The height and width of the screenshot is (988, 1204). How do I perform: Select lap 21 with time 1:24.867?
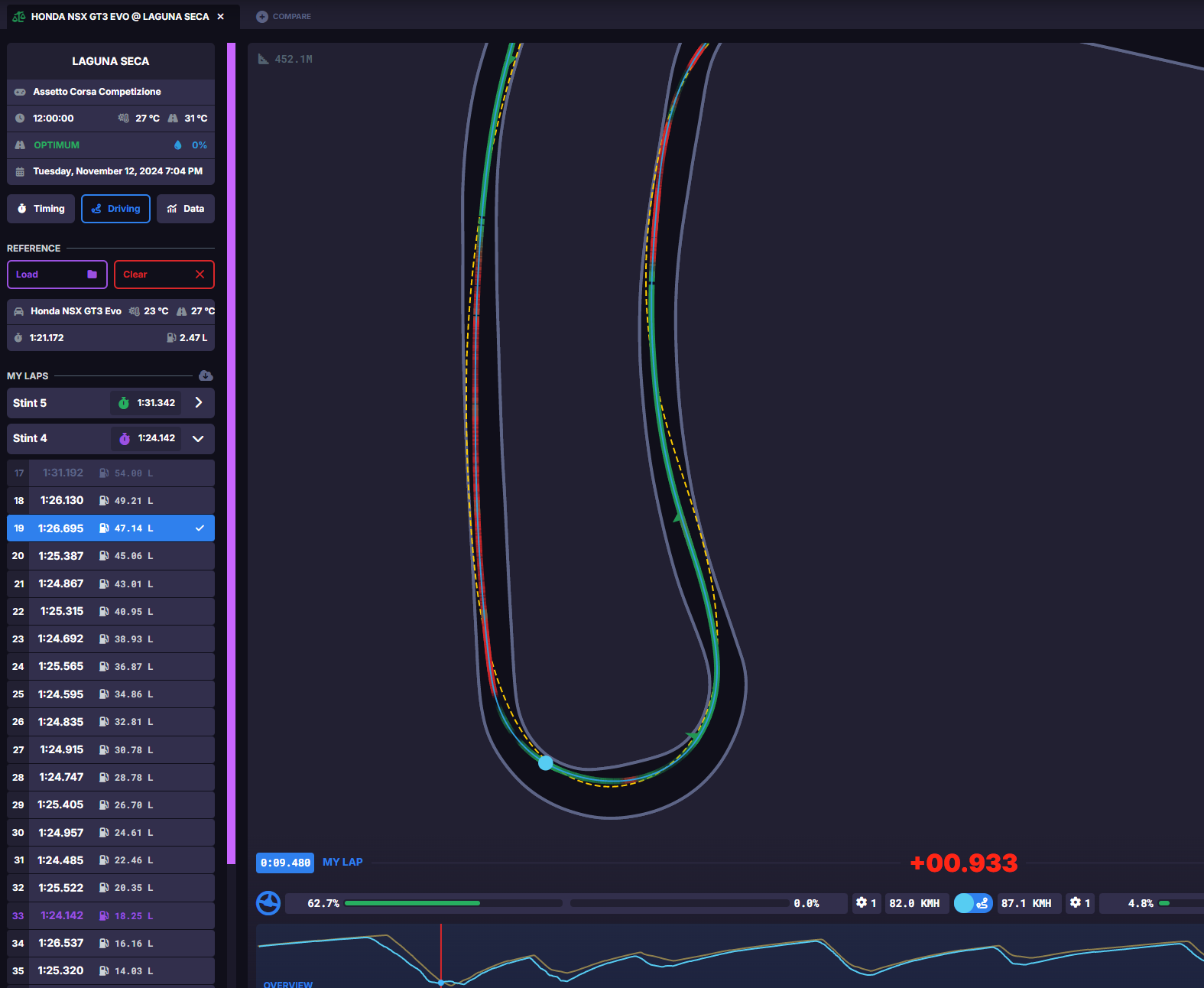[x=111, y=583]
